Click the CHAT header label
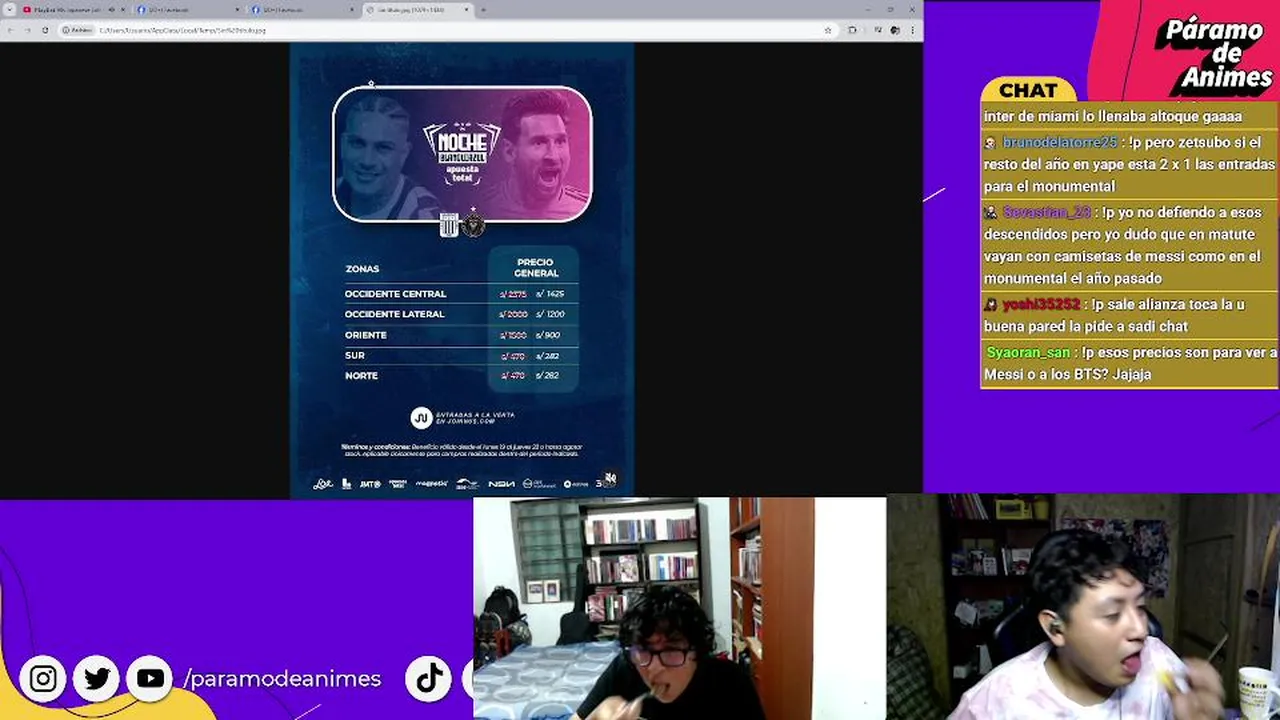This screenshot has width=1280, height=720. 1028,91
